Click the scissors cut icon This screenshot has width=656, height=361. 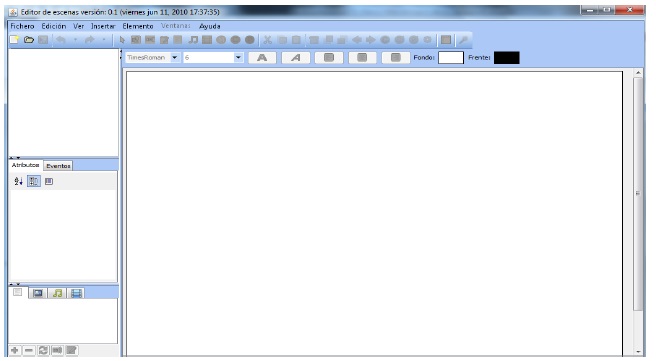[x=267, y=40]
